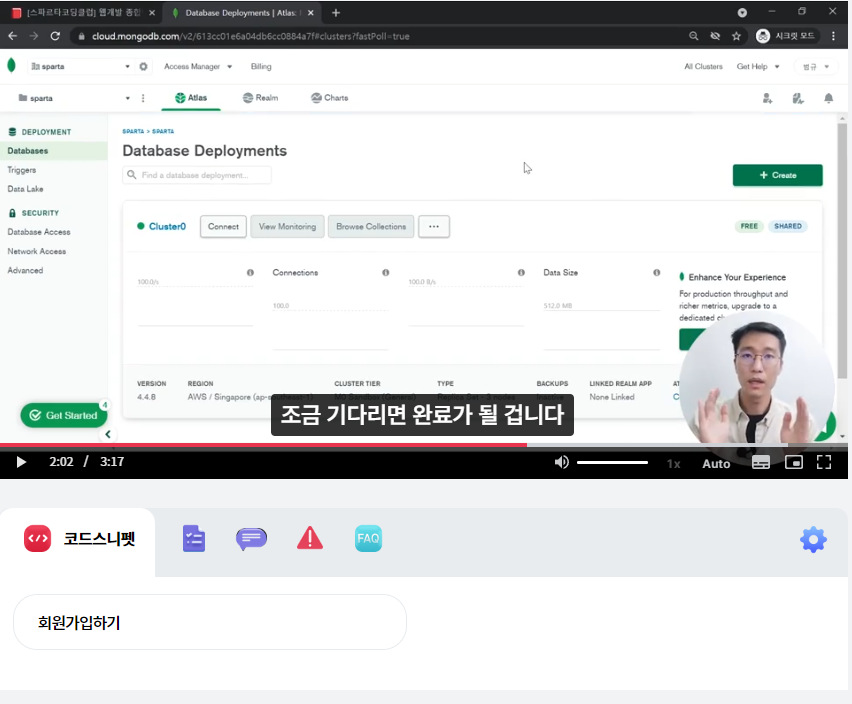Adjust the volume slider
This screenshot has width=852, height=704.
612,462
